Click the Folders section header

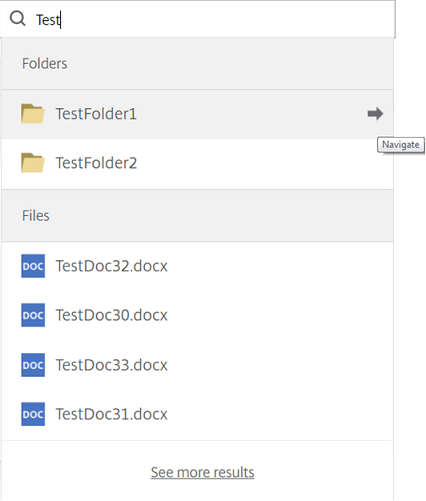pyautogui.click(x=197, y=64)
